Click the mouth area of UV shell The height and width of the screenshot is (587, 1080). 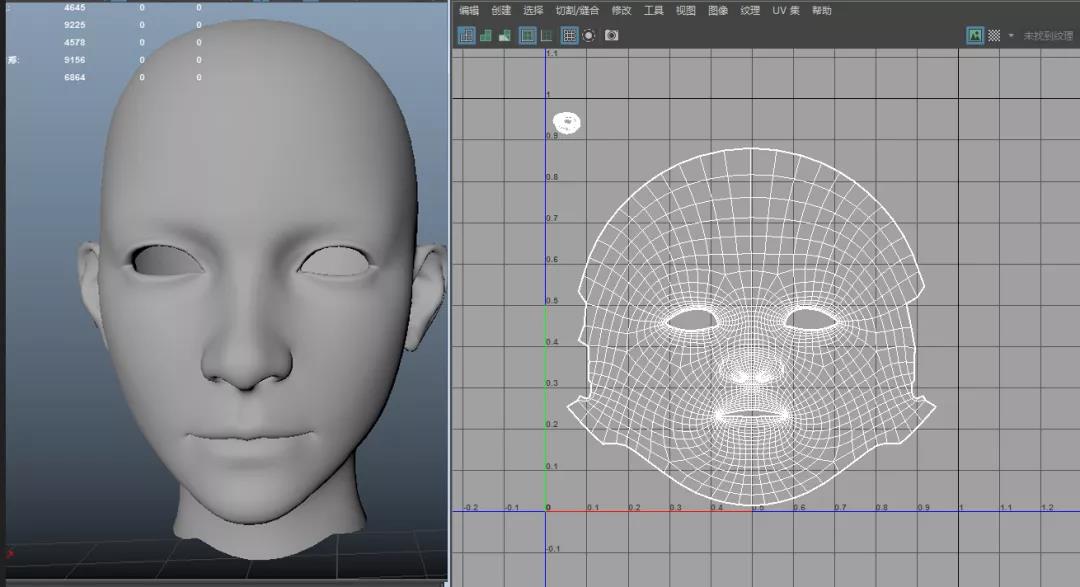[750, 413]
